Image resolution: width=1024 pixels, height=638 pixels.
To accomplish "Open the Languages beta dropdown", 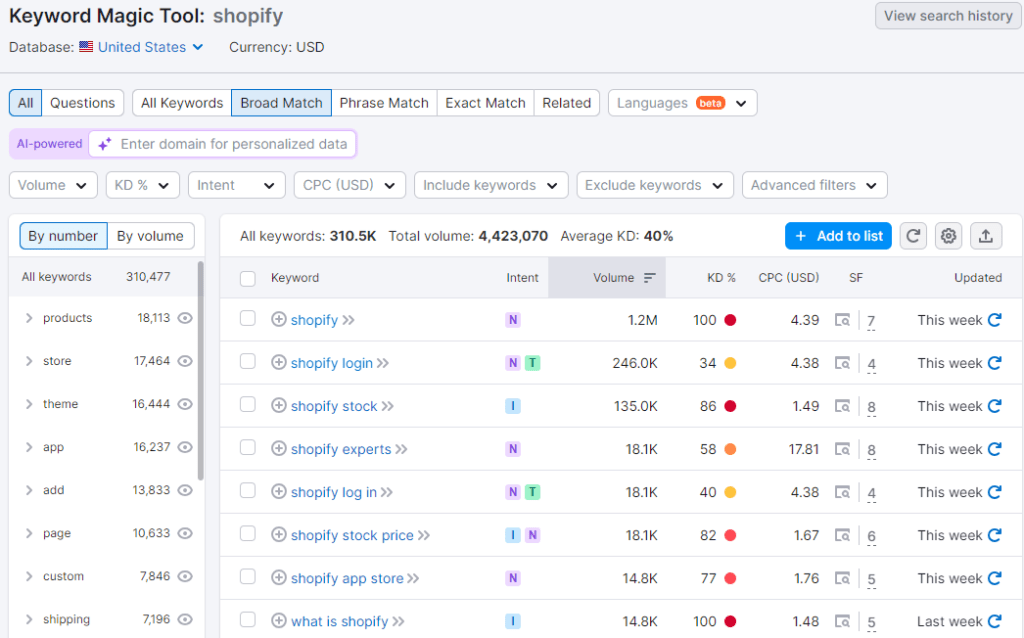I will [682, 103].
